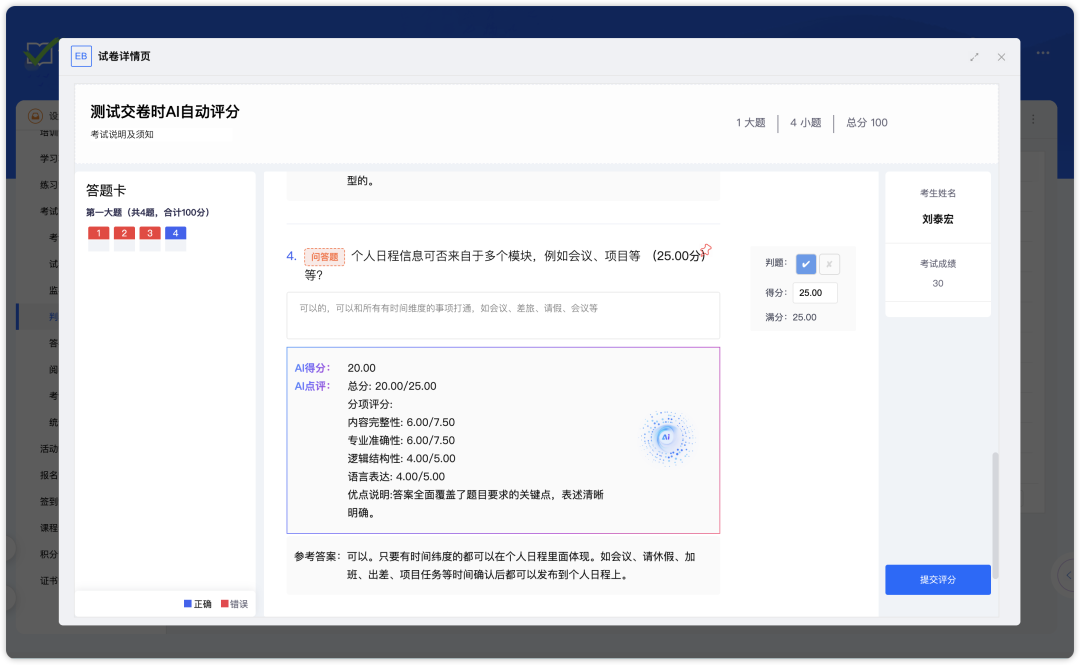This screenshot has height=665, width=1080.
Task: Jump to question 1 via its red badge
Action: click(x=97, y=234)
